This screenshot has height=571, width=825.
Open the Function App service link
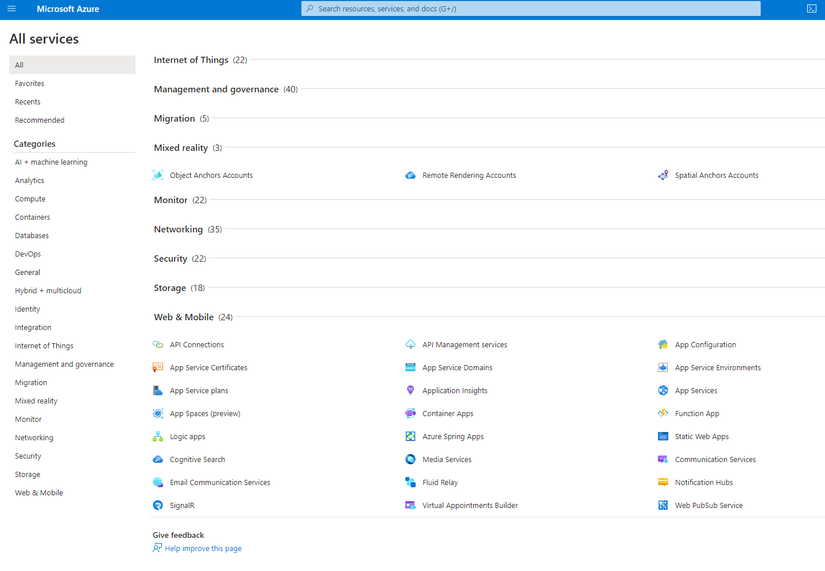pos(697,414)
